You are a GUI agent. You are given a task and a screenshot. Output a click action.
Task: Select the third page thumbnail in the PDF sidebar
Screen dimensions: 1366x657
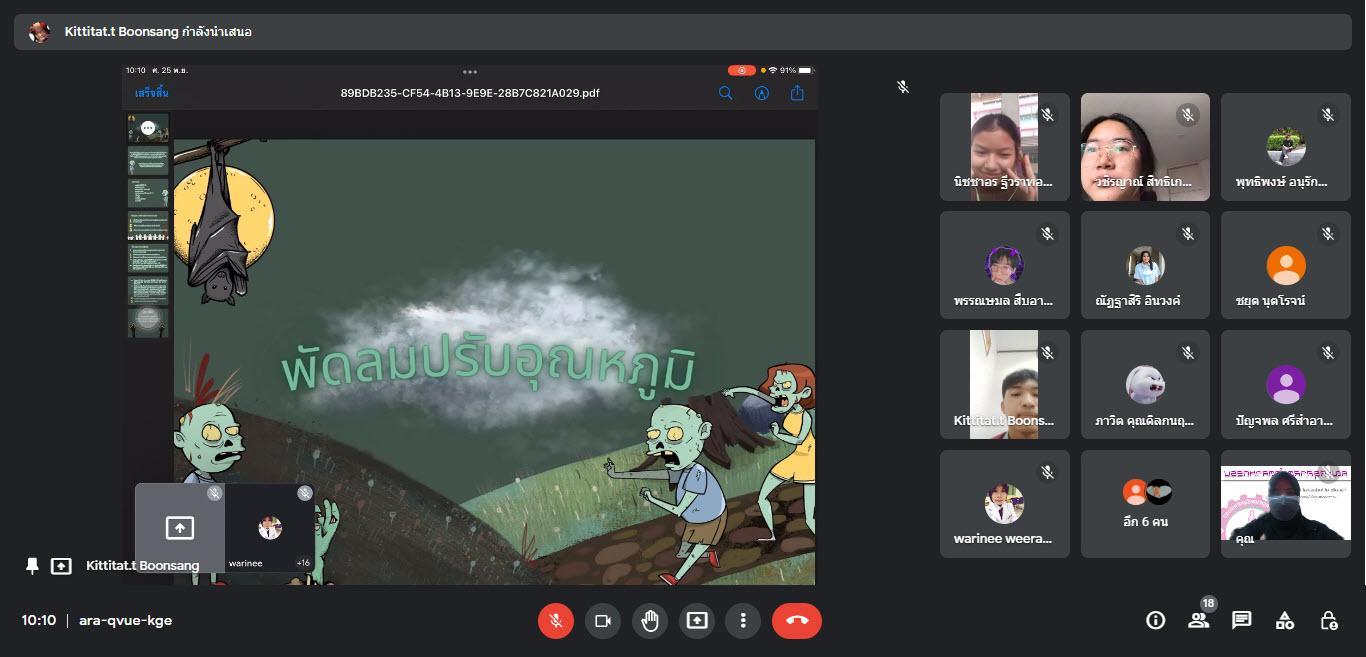tap(148, 193)
